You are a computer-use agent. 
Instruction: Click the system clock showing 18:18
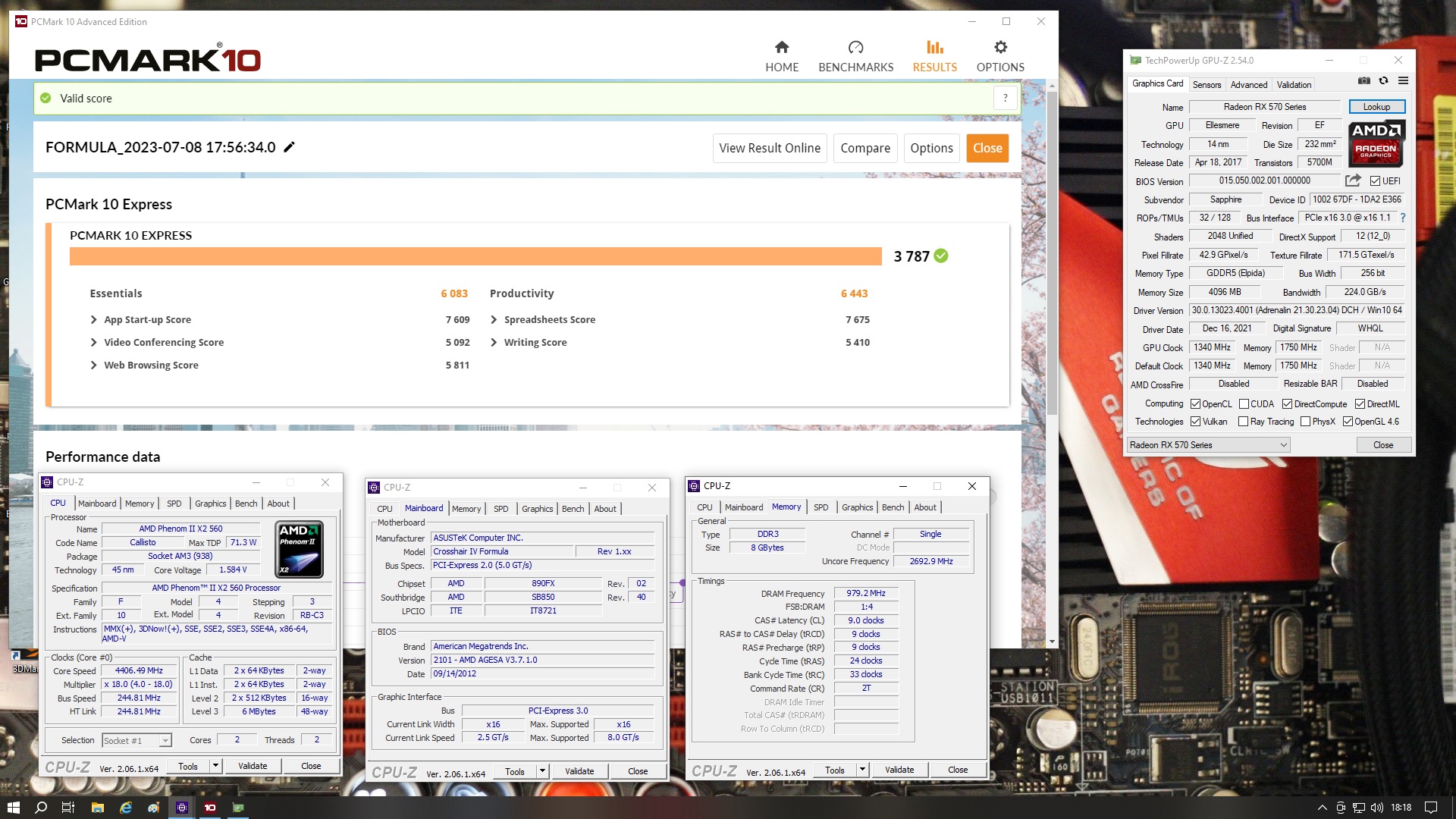(1401, 808)
